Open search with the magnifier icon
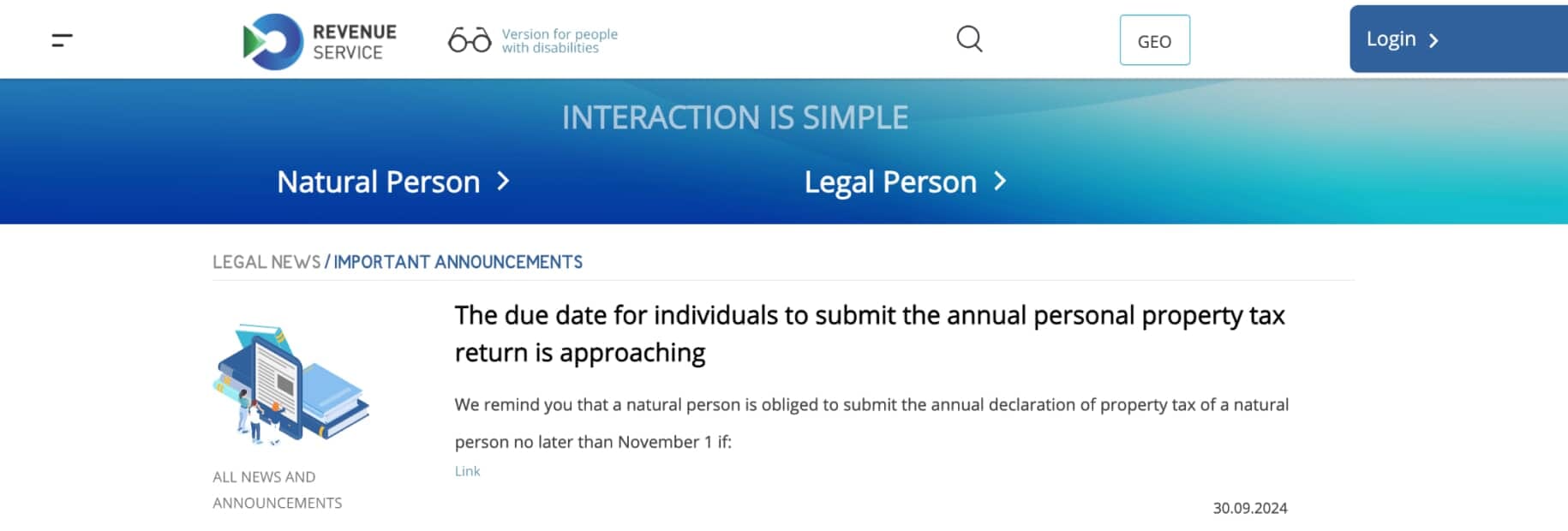Viewport: 1568px width, 531px height. pos(969,39)
